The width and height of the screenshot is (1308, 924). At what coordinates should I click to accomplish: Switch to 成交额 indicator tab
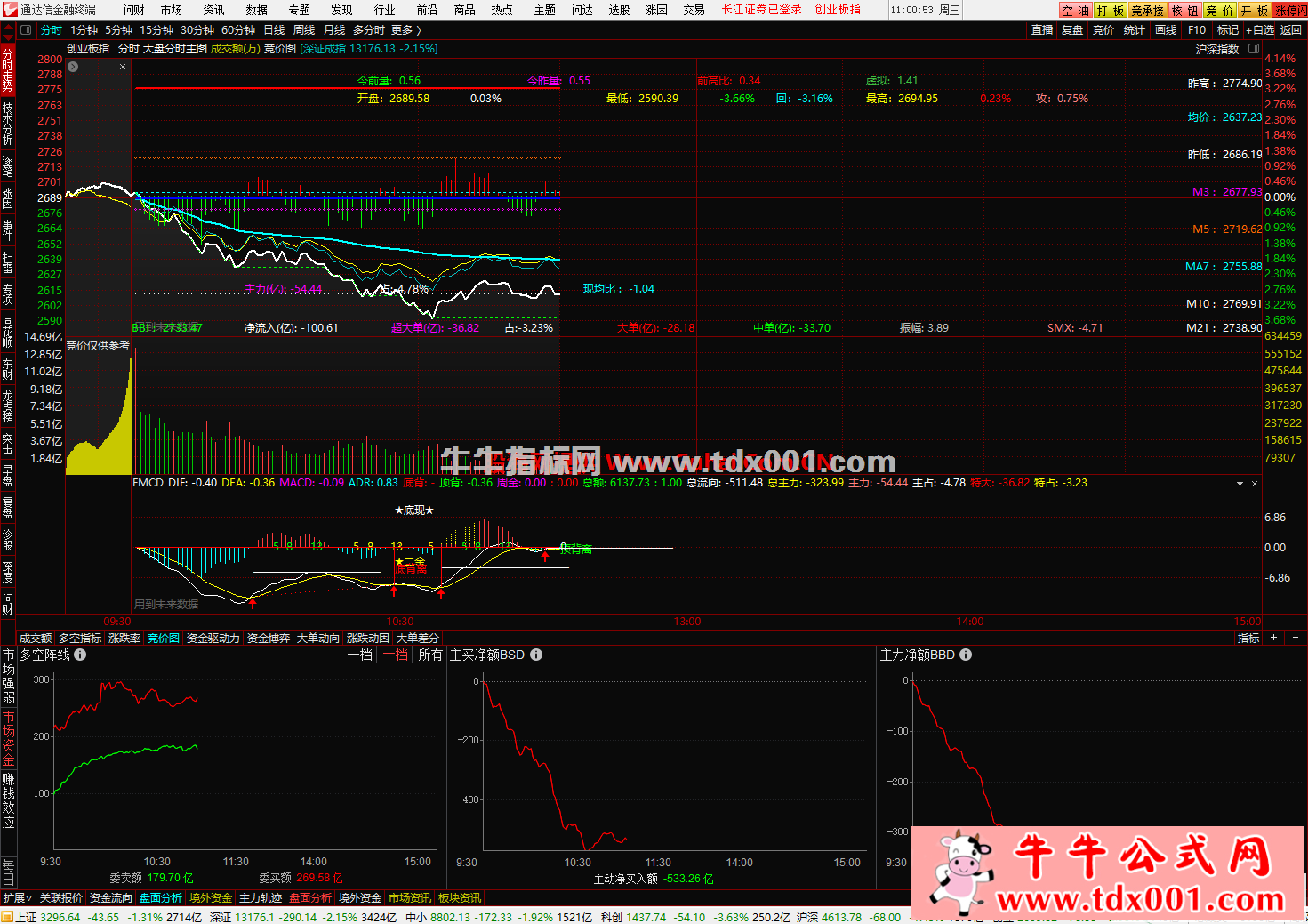click(36, 639)
